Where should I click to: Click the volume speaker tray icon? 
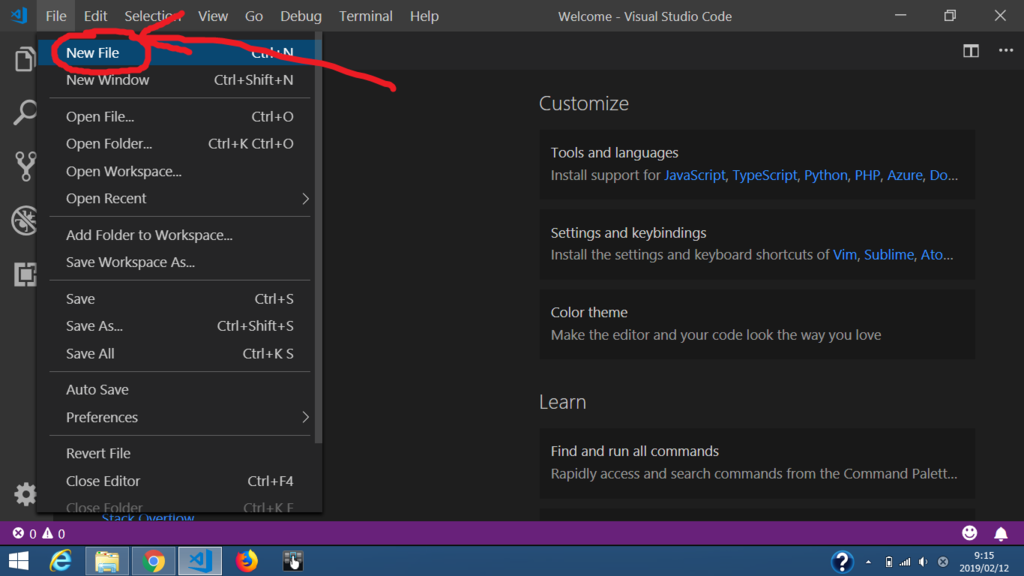[x=923, y=562]
